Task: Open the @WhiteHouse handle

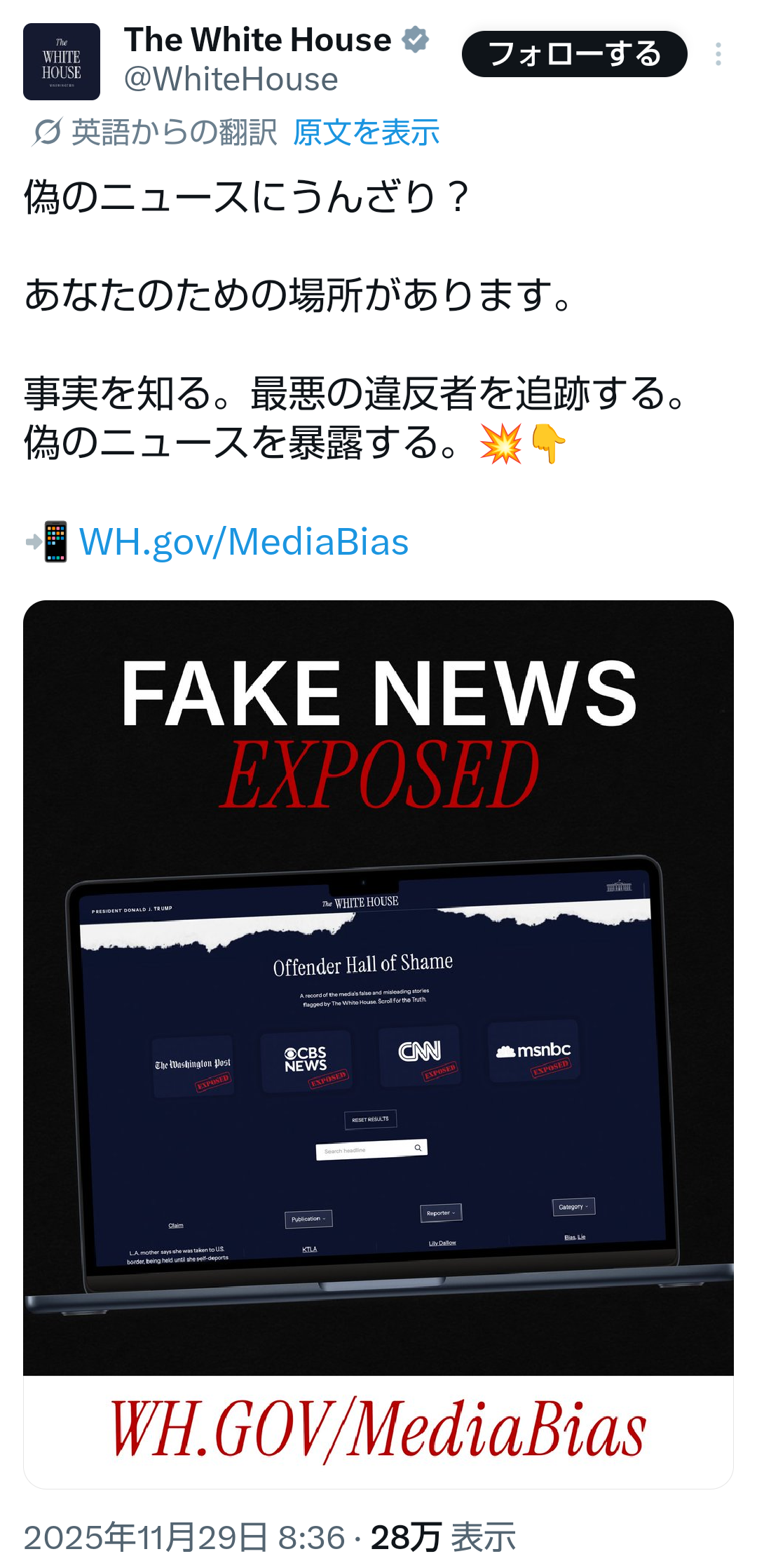Action: [x=231, y=79]
